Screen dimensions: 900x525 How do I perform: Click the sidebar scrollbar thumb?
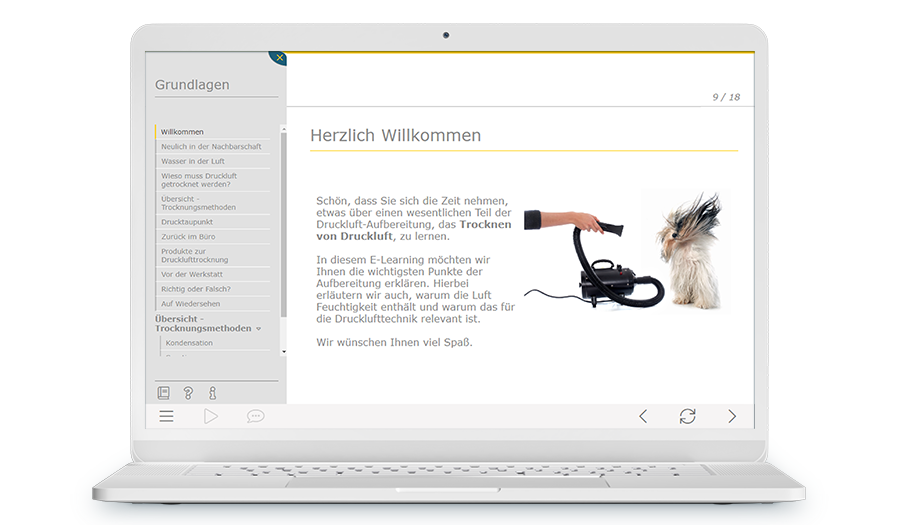click(x=284, y=225)
